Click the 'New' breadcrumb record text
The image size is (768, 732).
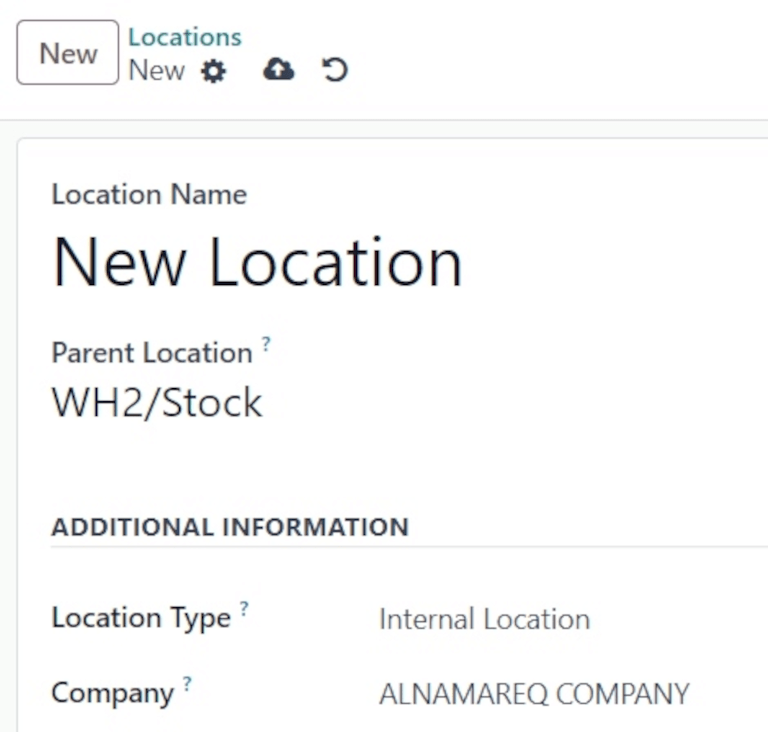157,70
